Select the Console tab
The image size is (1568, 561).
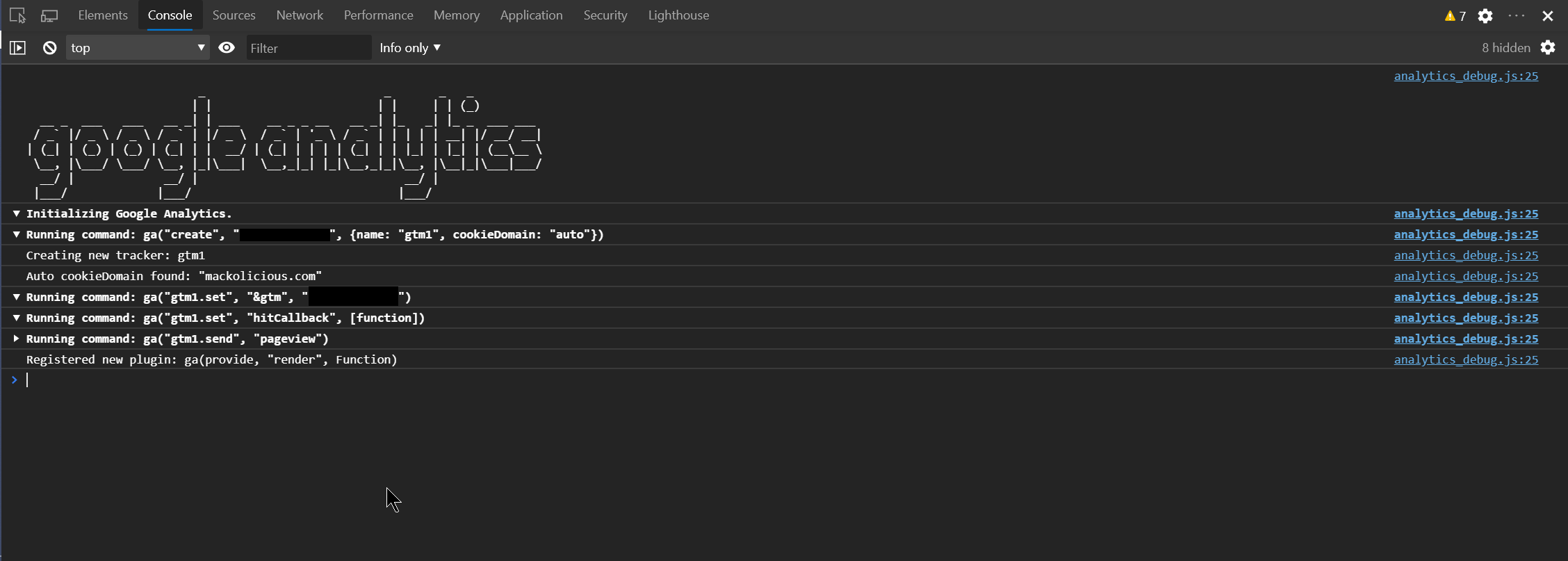170,15
